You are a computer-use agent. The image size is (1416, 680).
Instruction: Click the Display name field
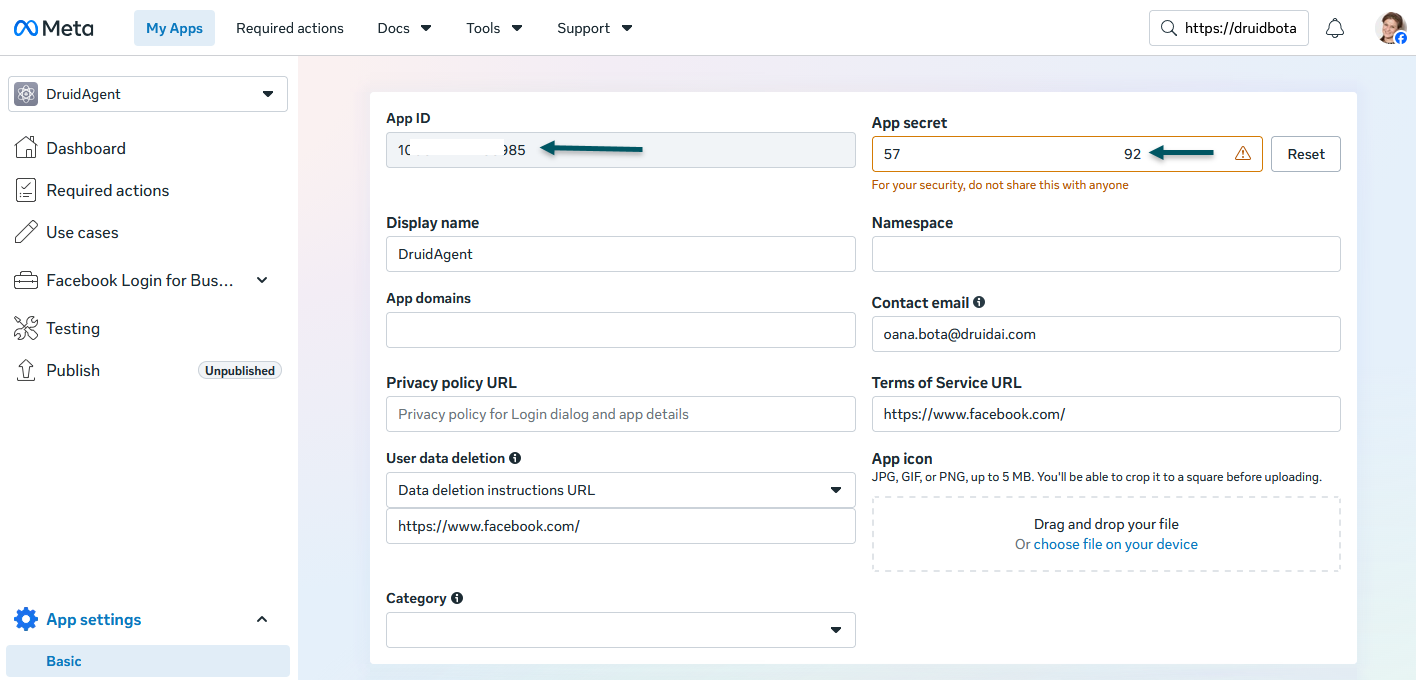coord(621,254)
